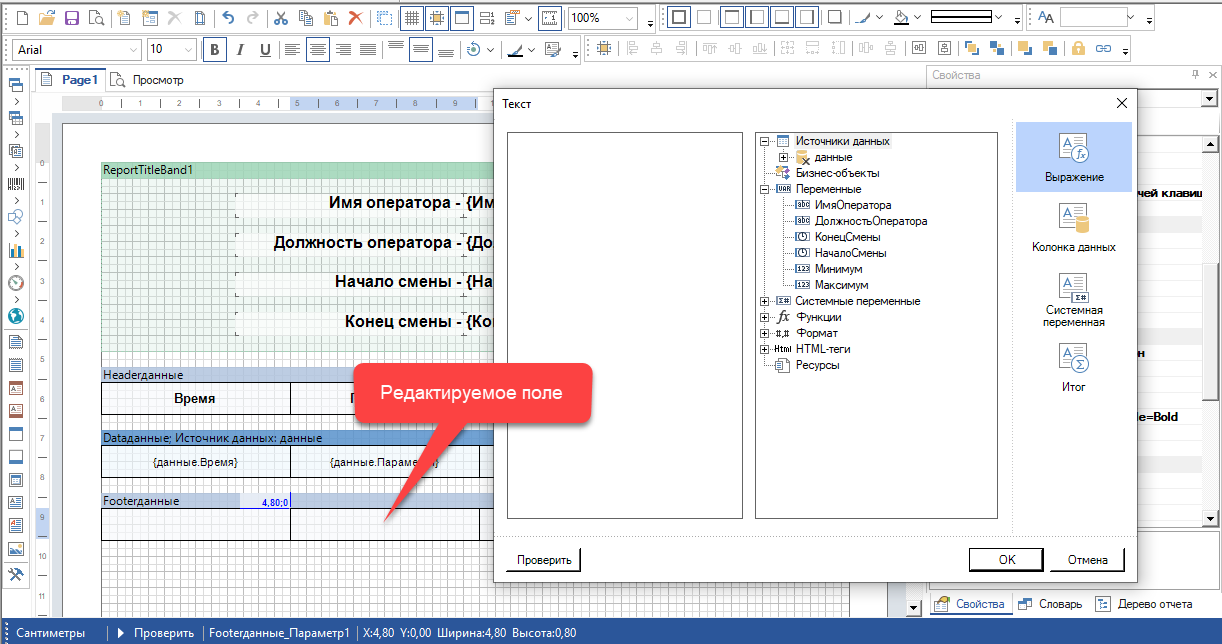Viewport: 1222px width, 644px height.
Task: Select the {данные.Время} data band cell
Action: pyautogui.click(x=195, y=462)
